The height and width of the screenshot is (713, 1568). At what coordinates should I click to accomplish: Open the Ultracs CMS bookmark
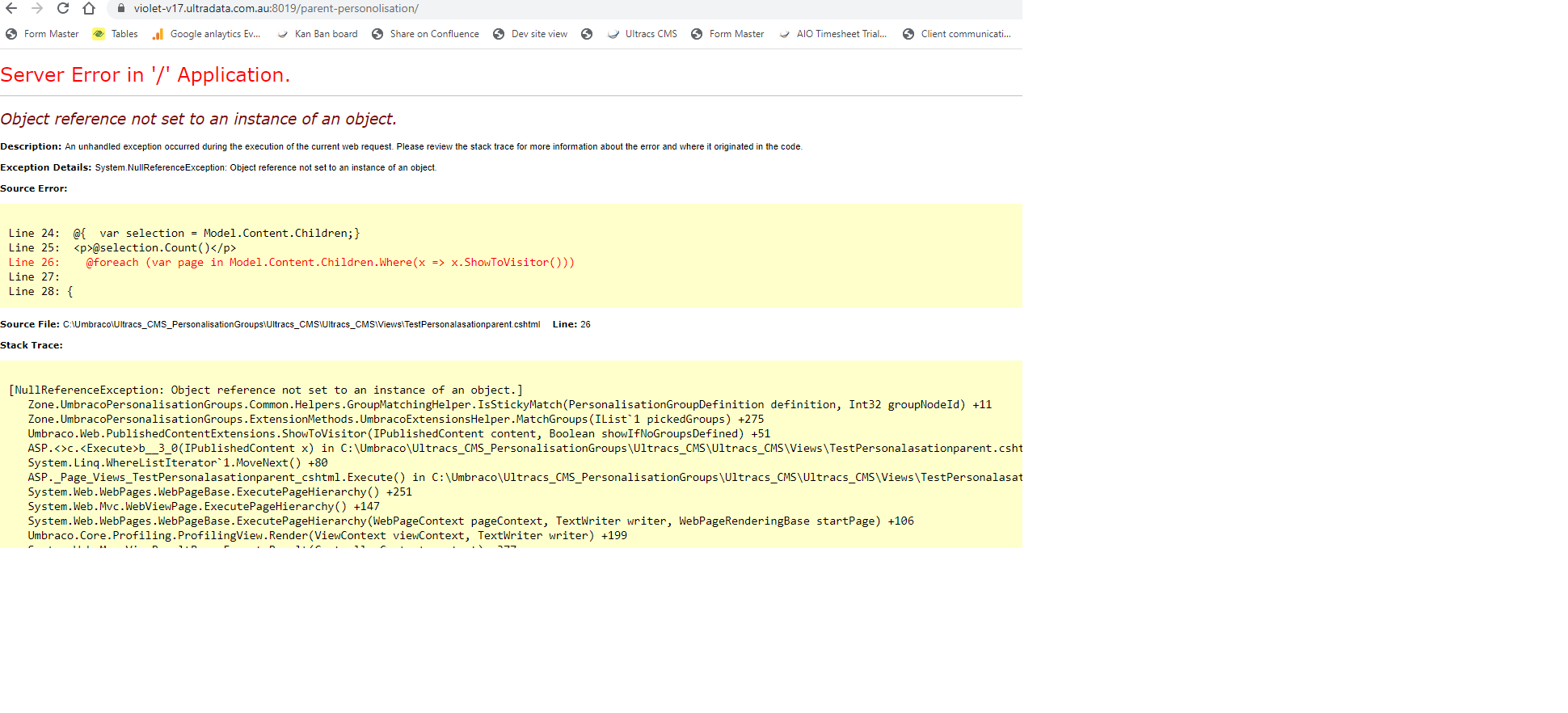coord(643,34)
